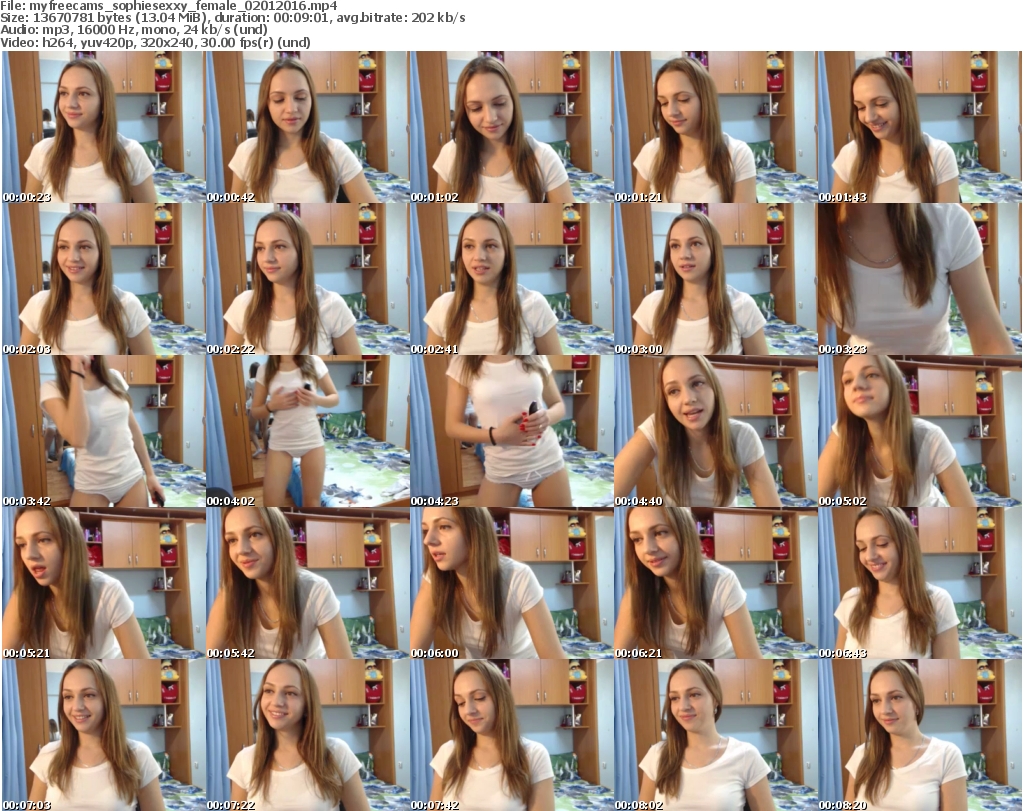The height and width of the screenshot is (811, 1024).
Task: Select the thumbnail frame stamped 00:00:42
Action: pyautogui.click(x=308, y=127)
